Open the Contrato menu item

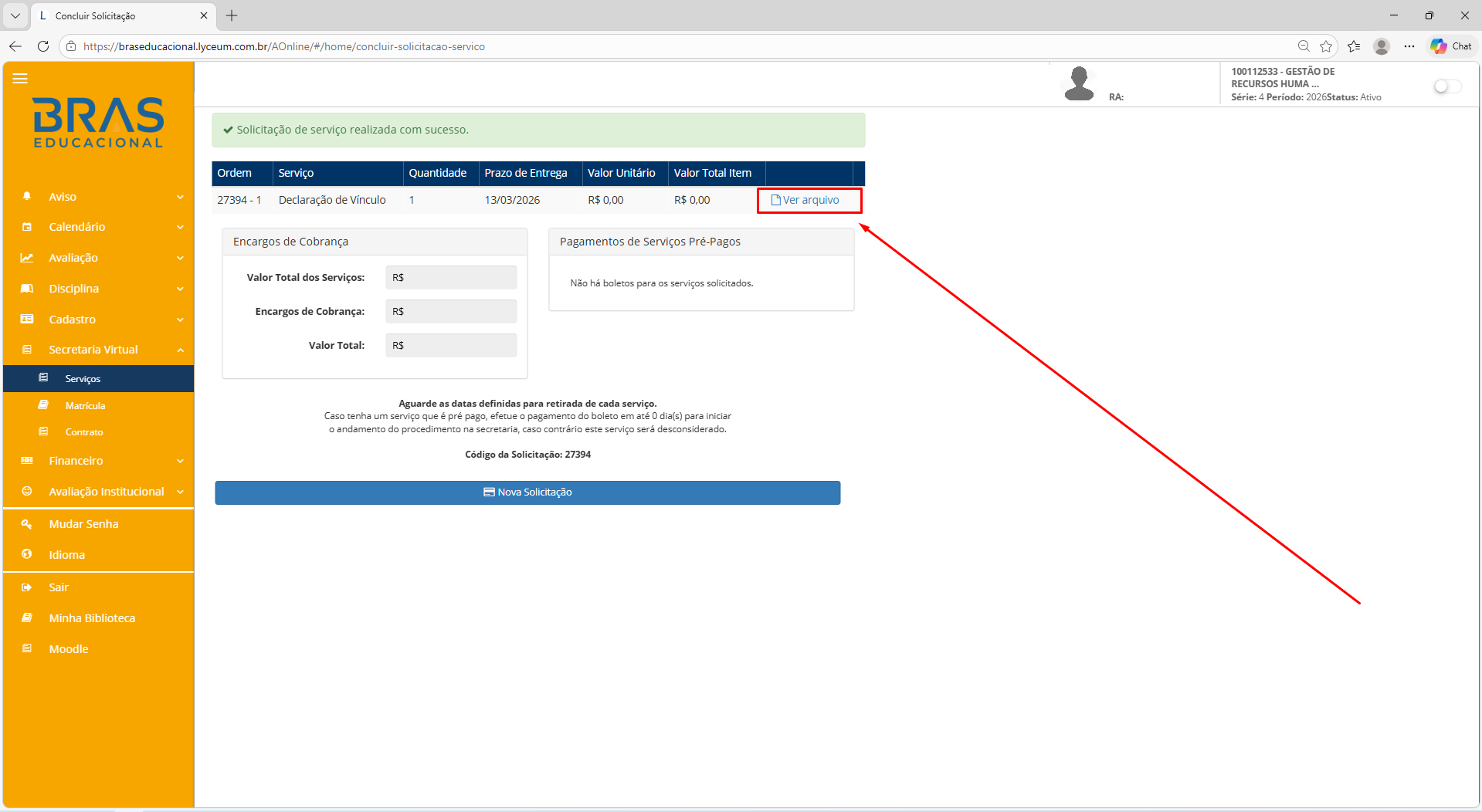coord(83,431)
